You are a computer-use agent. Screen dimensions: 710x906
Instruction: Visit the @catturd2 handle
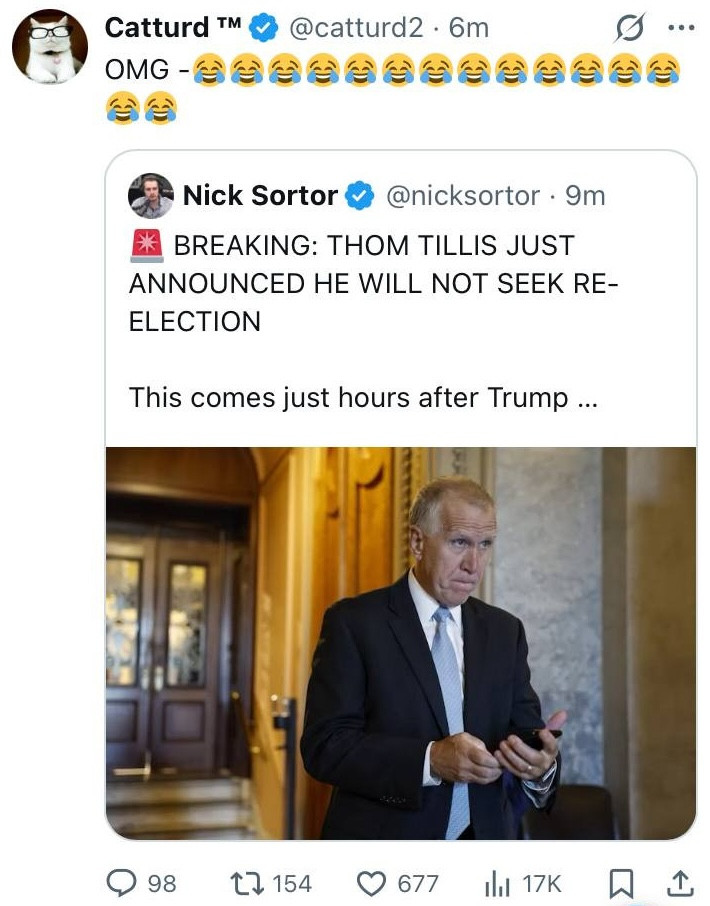point(355,28)
